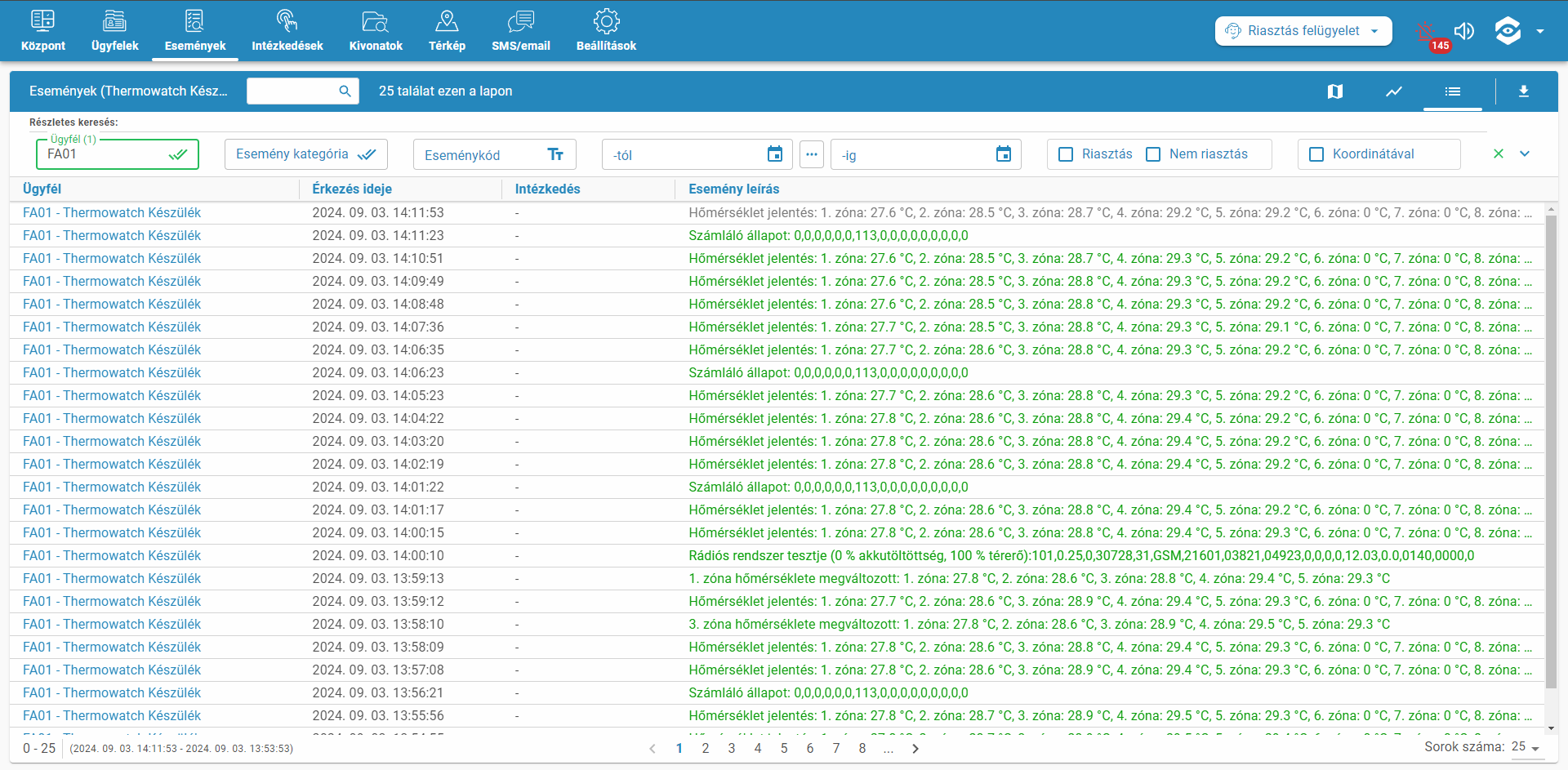Go to page 5
The image size is (1568, 770).
coord(784,748)
